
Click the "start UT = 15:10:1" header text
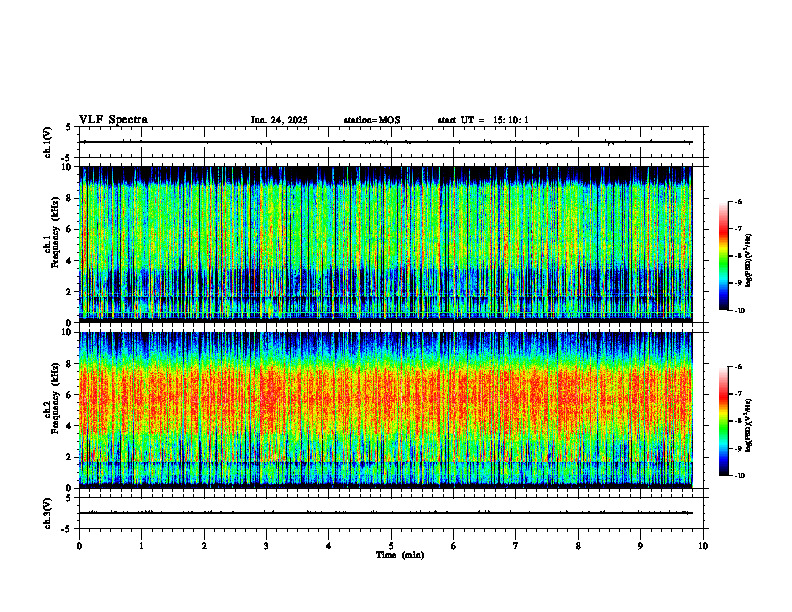click(x=483, y=120)
